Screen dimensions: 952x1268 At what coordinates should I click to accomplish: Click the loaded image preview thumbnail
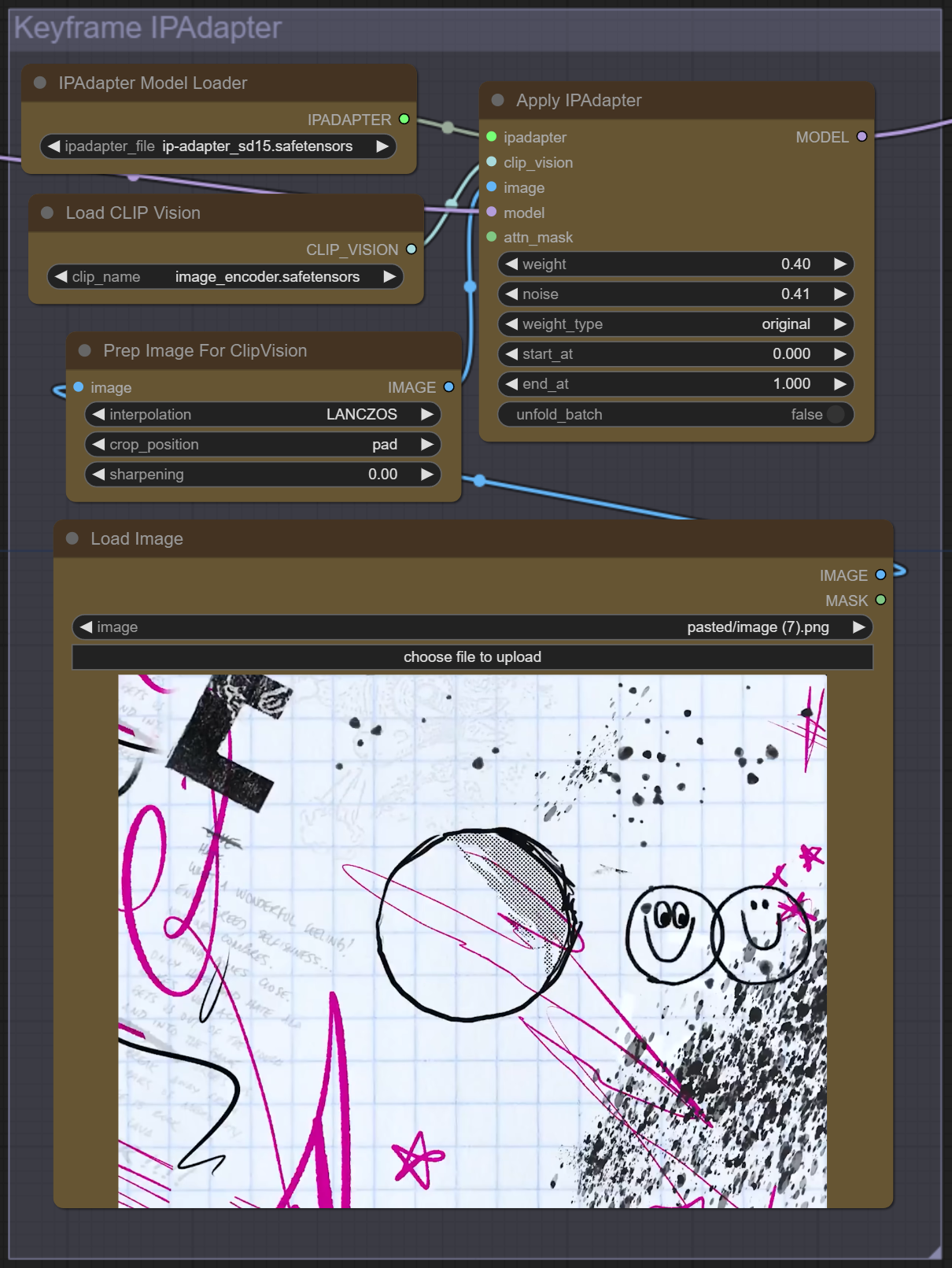(x=472, y=941)
